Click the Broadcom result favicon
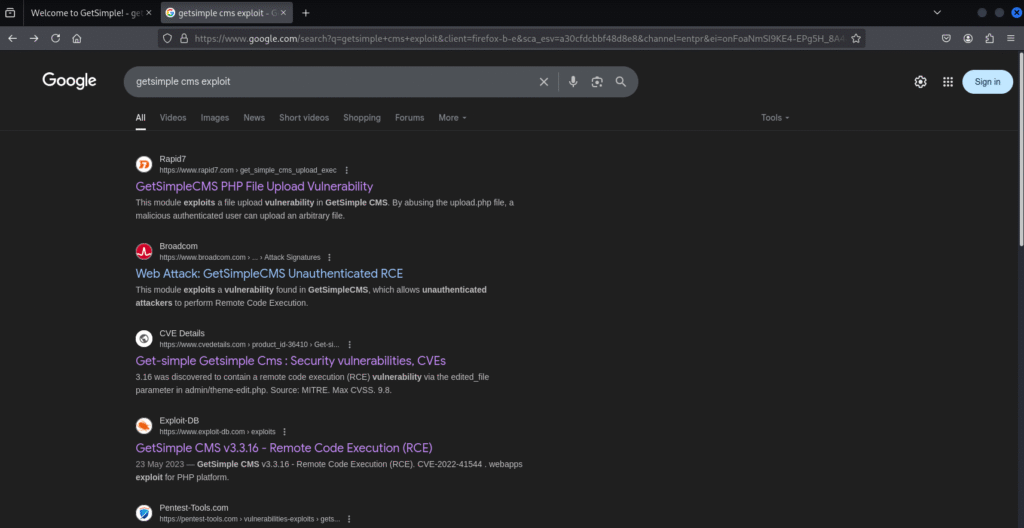1024x528 pixels. coord(144,252)
